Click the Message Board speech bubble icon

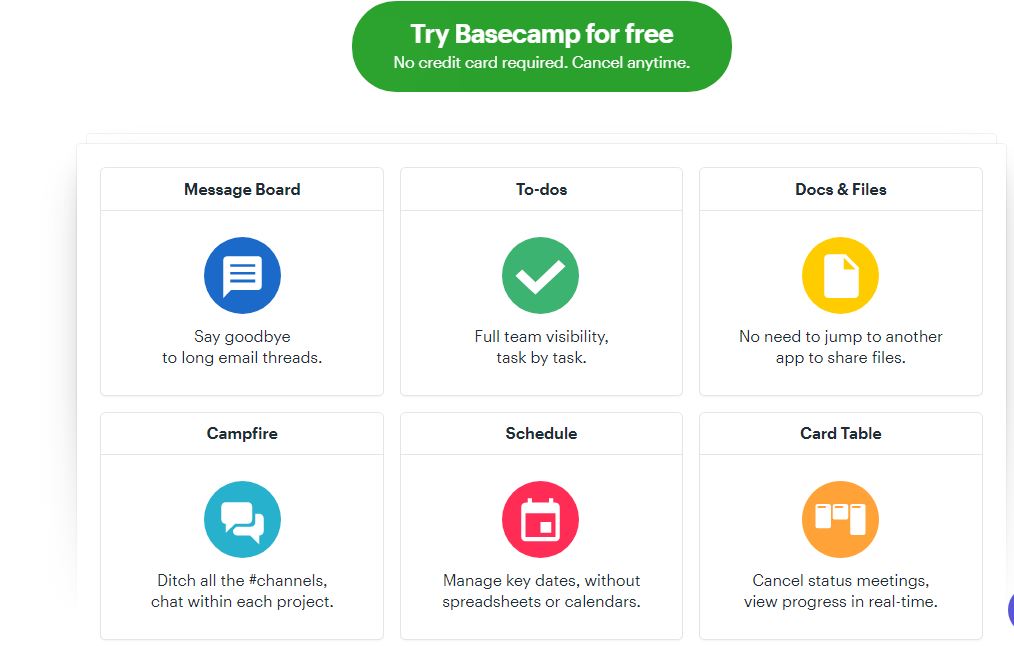241,275
